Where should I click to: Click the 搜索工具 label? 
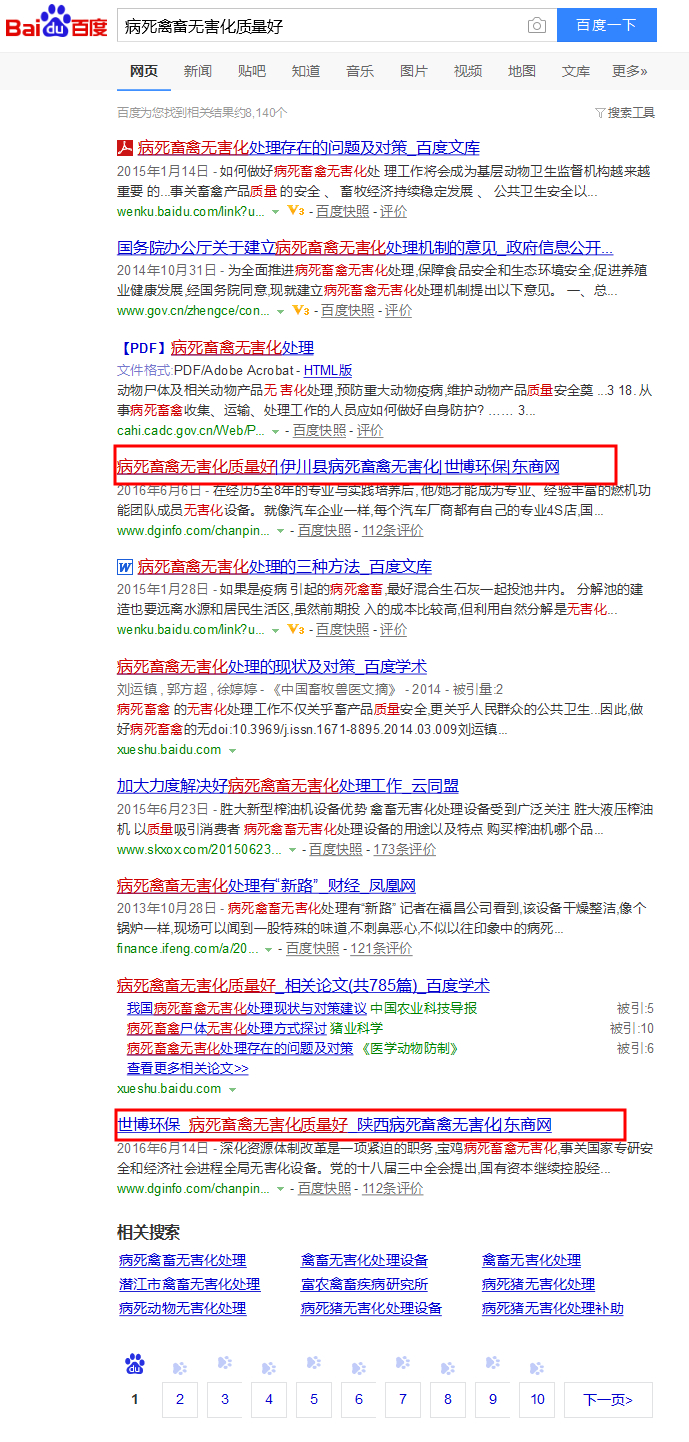[x=631, y=113]
